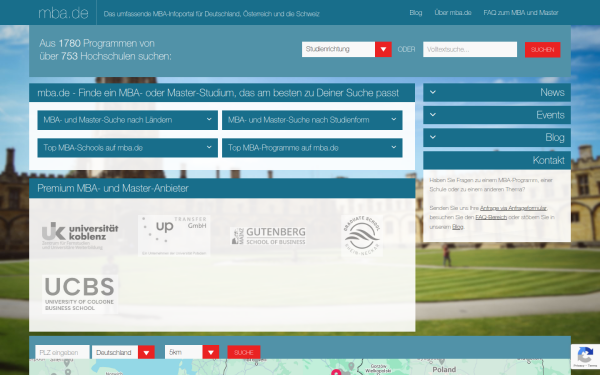Click Premium MBA- und Master-Anbieter heading
This screenshot has width=600, height=375.
[x=113, y=188]
